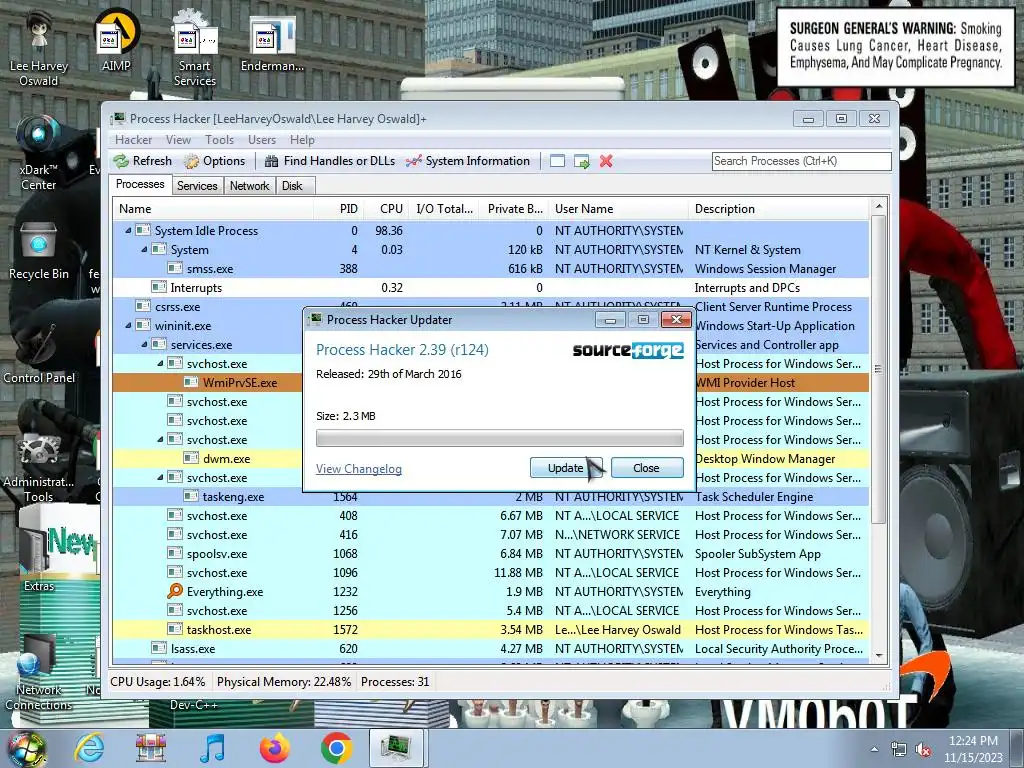The width and height of the screenshot is (1024, 768).
Task: Open the Recycle Bin
Action: coord(39,251)
